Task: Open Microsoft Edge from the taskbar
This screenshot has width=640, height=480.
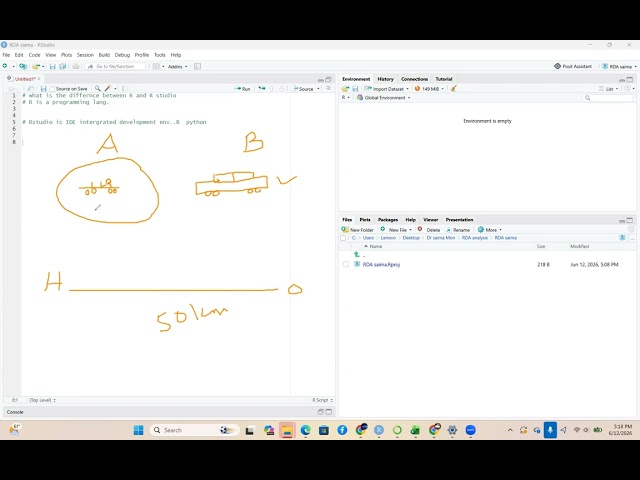Action: pos(305,430)
